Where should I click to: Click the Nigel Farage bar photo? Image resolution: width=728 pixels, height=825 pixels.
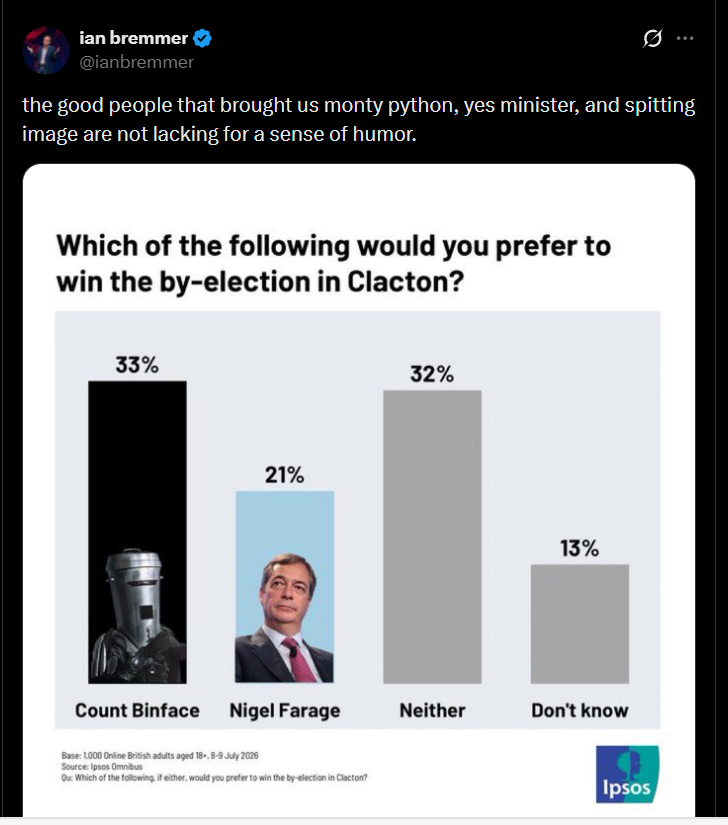(x=284, y=587)
